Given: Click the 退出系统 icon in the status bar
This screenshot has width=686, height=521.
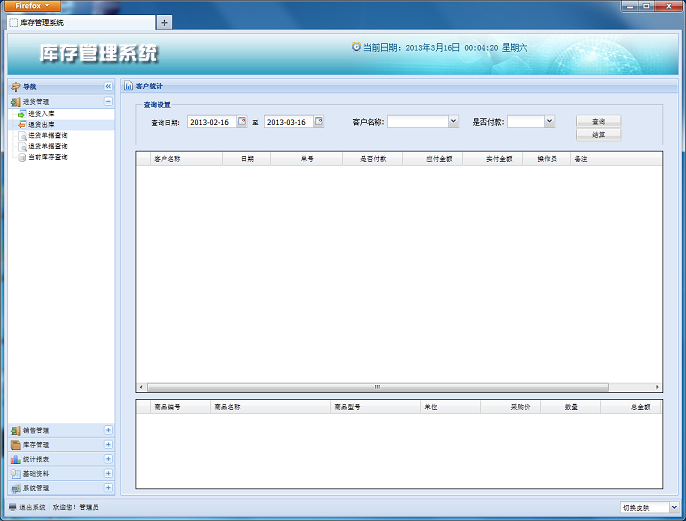Looking at the screenshot, I should (12, 508).
